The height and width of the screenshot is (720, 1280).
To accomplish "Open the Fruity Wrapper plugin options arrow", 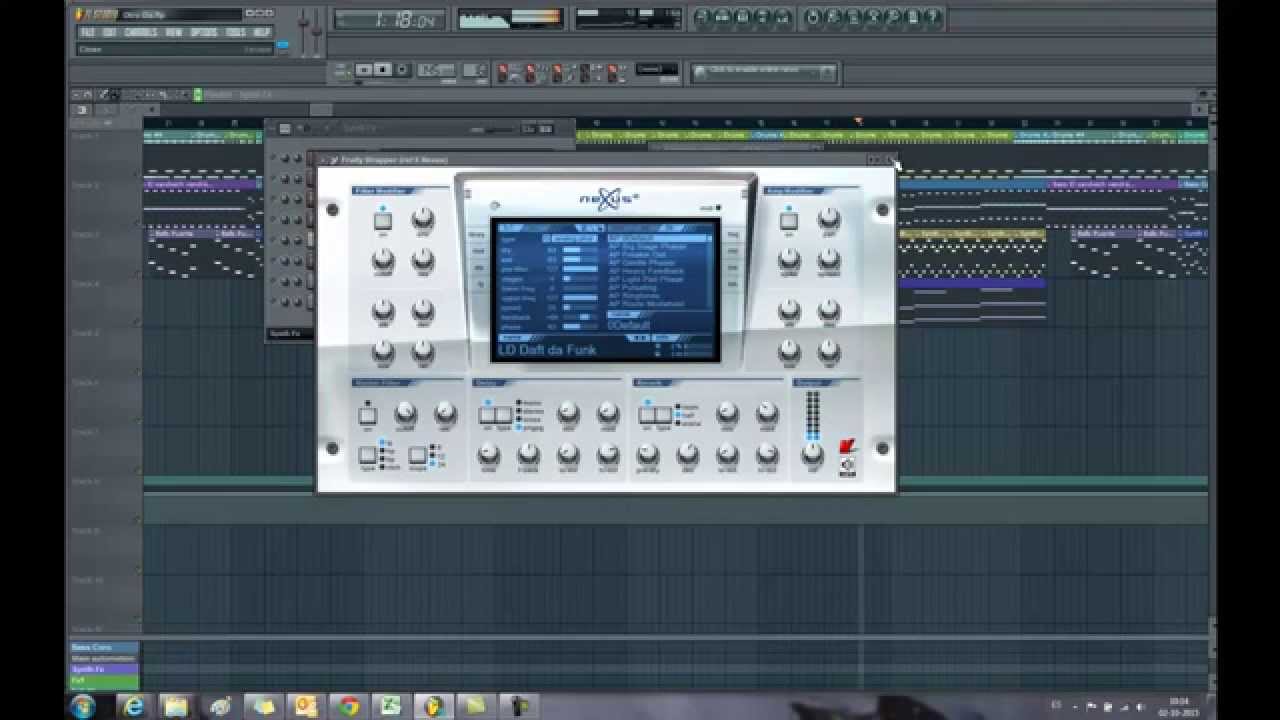I will (325, 159).
